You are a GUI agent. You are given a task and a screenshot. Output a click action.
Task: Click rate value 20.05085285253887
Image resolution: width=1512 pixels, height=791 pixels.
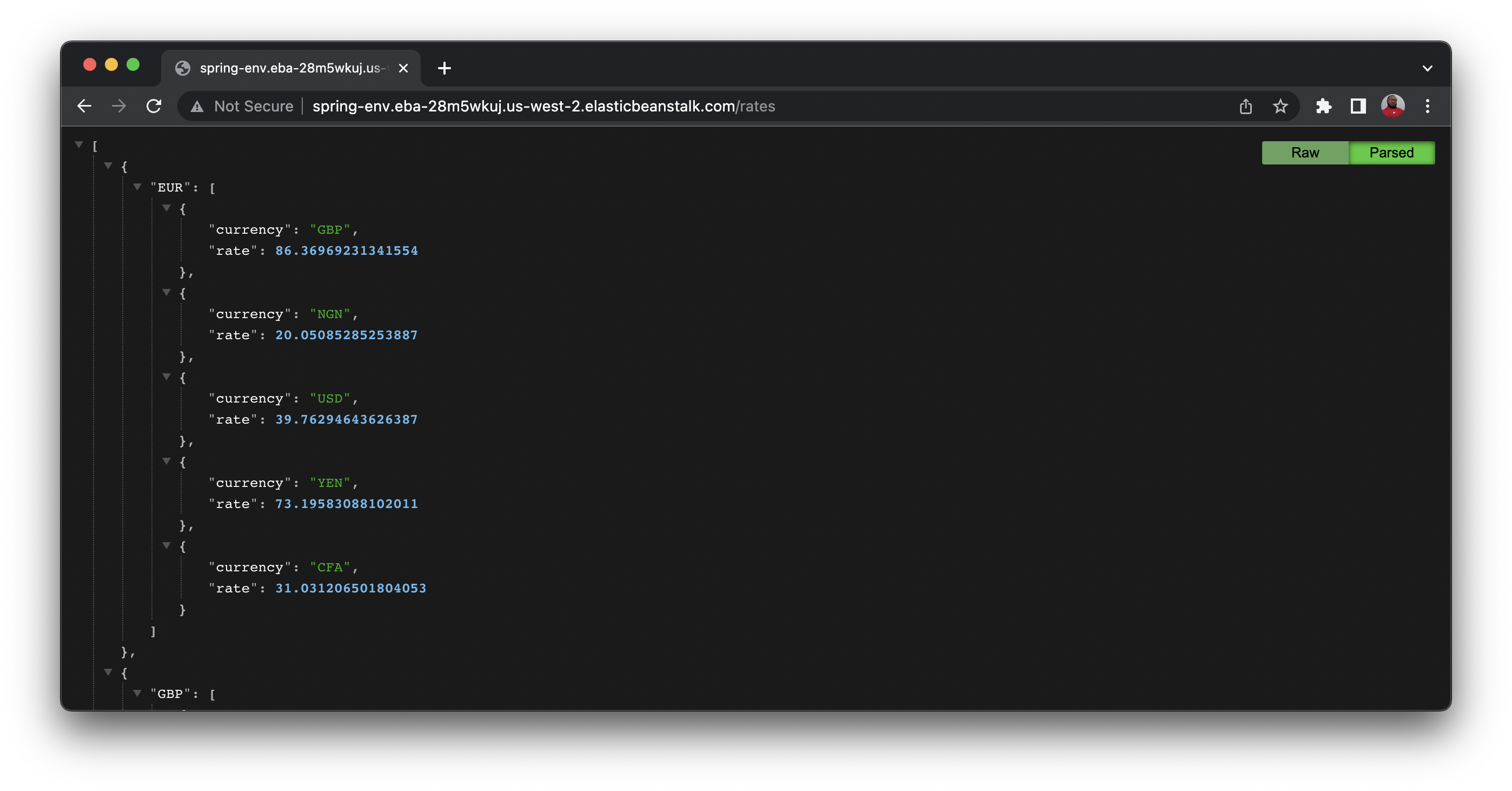346,335
